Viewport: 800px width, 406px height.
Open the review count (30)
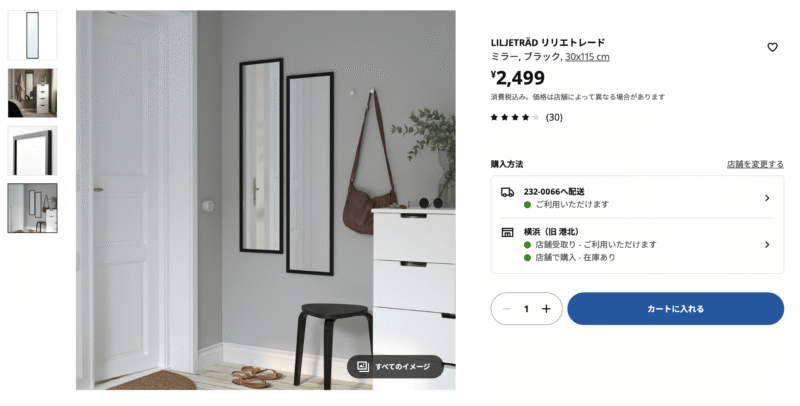point(554,117)
